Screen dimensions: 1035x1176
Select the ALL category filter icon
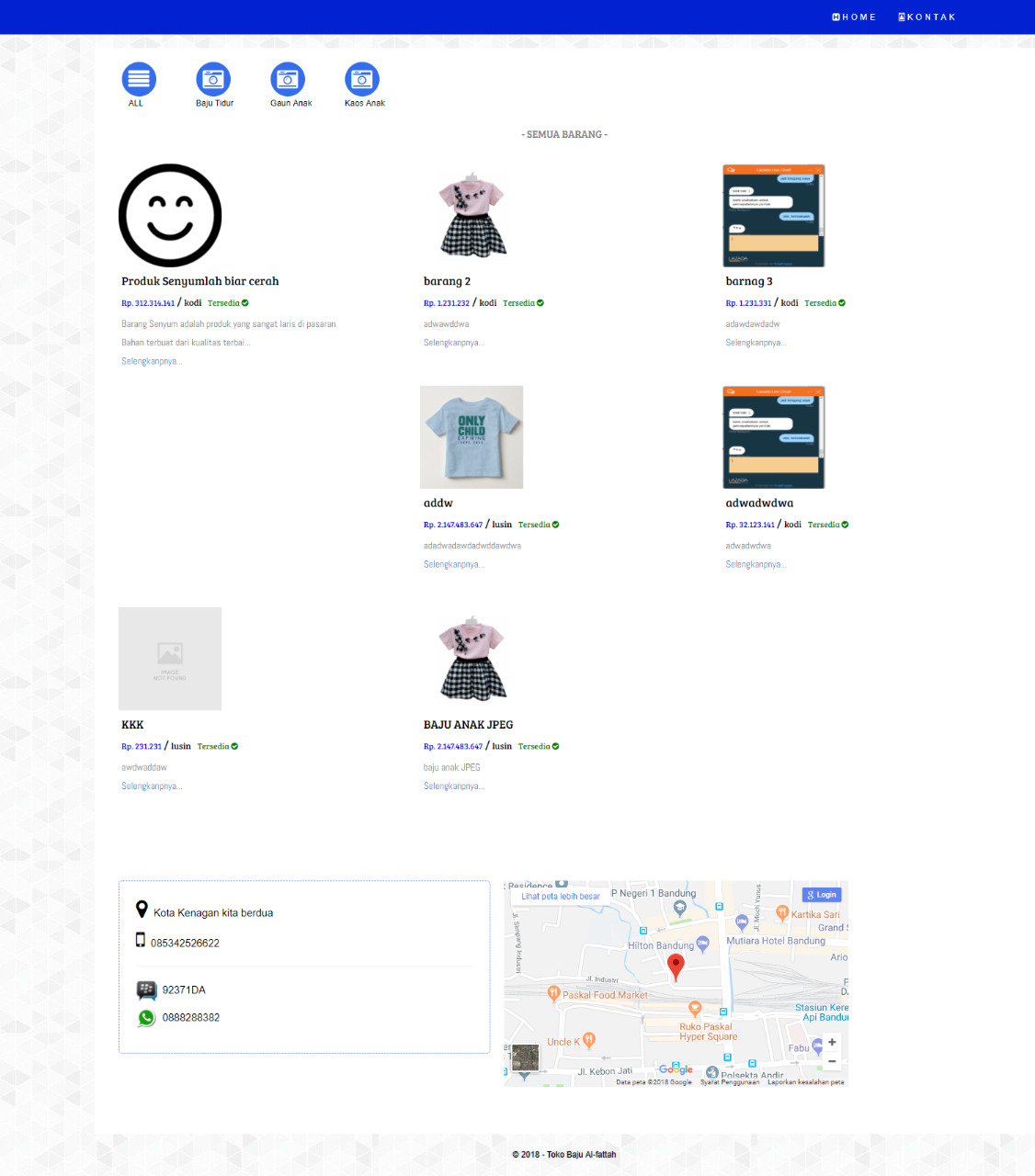click(138, 78)
